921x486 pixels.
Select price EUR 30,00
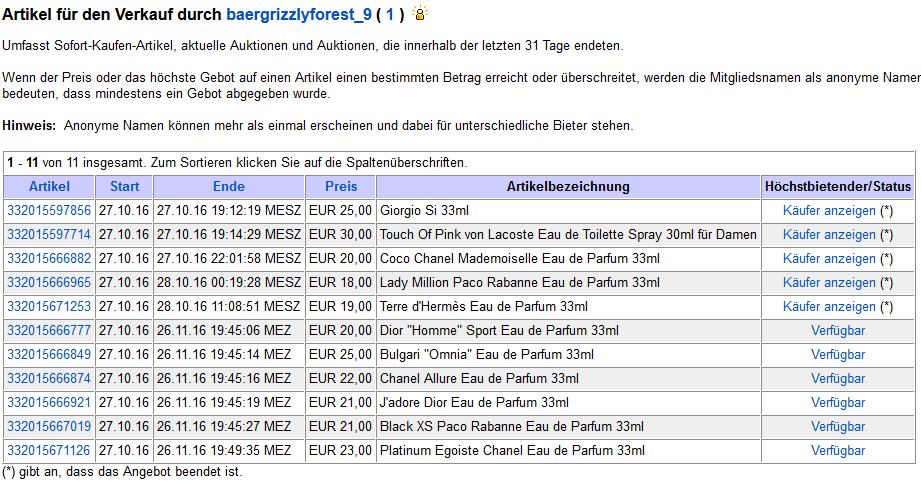340,234
